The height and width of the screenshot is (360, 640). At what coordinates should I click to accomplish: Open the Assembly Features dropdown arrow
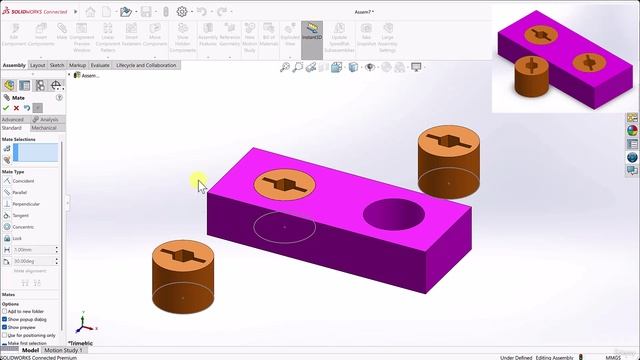(x=208, y=57)
